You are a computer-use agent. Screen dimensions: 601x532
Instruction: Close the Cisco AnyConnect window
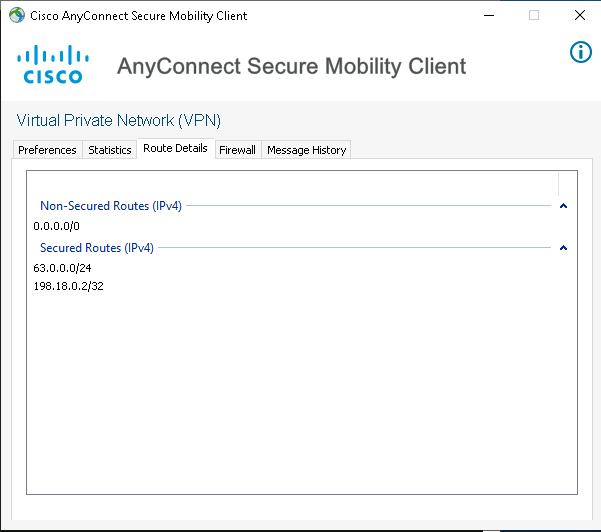[580, 16]
